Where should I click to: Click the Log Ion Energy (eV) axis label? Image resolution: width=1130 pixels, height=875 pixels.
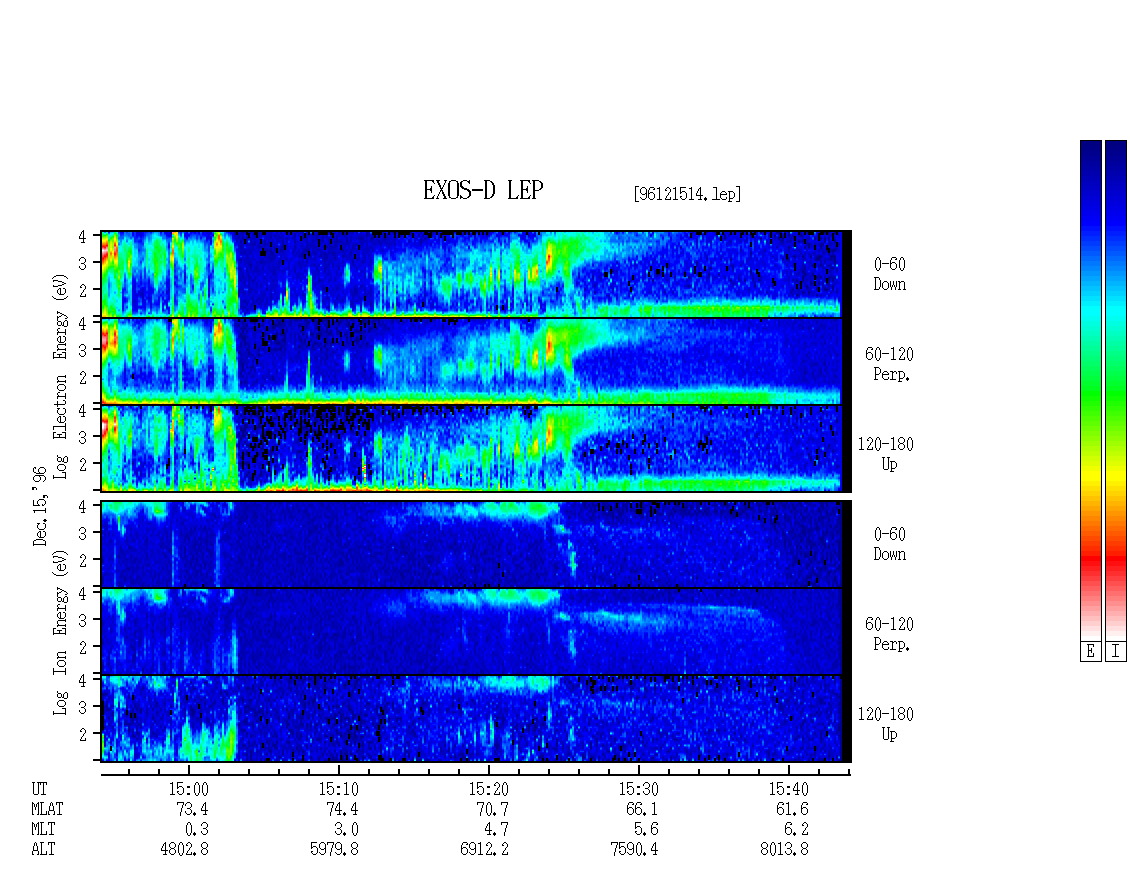tap(61, 633)
